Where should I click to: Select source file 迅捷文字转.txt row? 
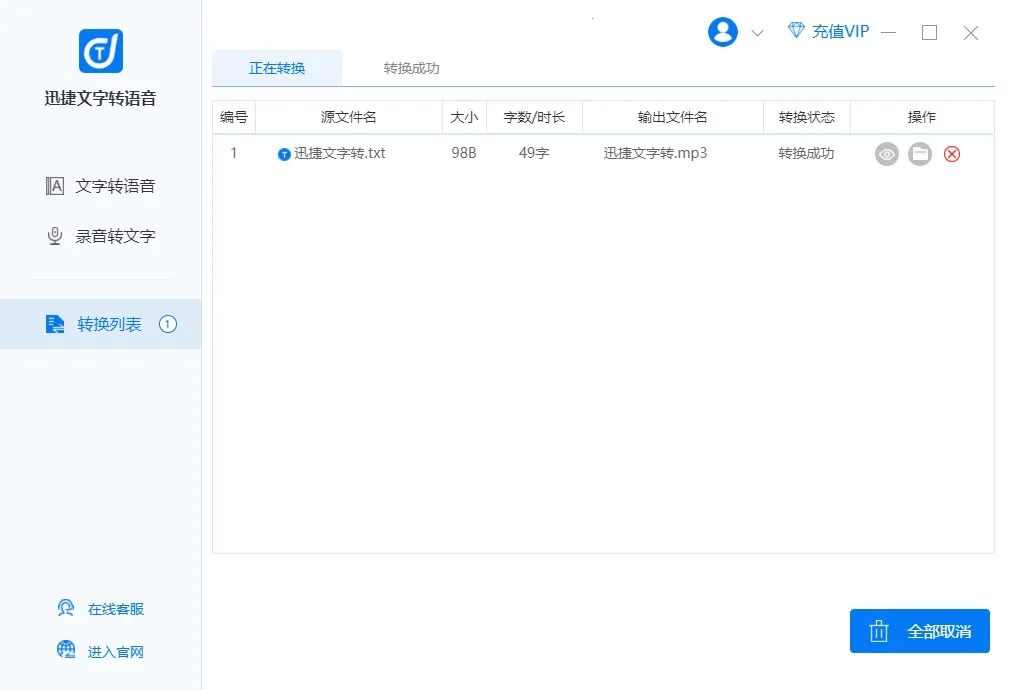pos(338,154)
